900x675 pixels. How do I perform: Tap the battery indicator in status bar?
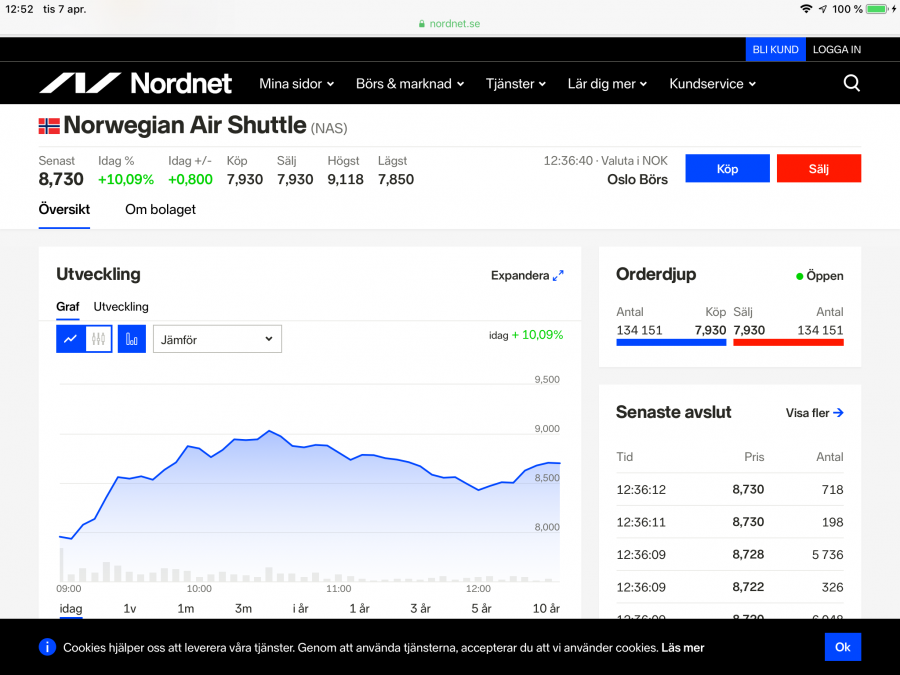pos(876,9)
